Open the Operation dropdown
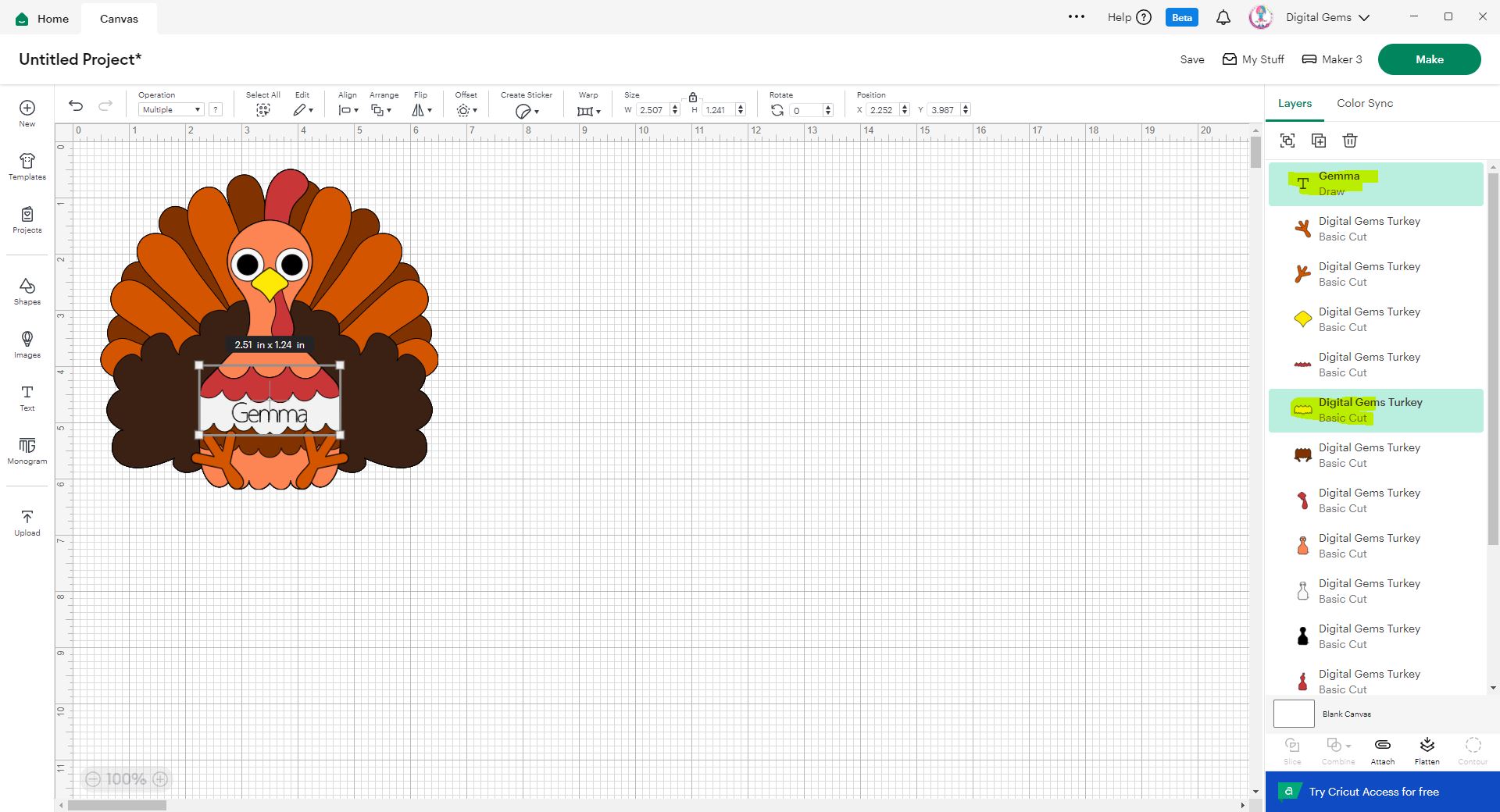 (171, 110)
